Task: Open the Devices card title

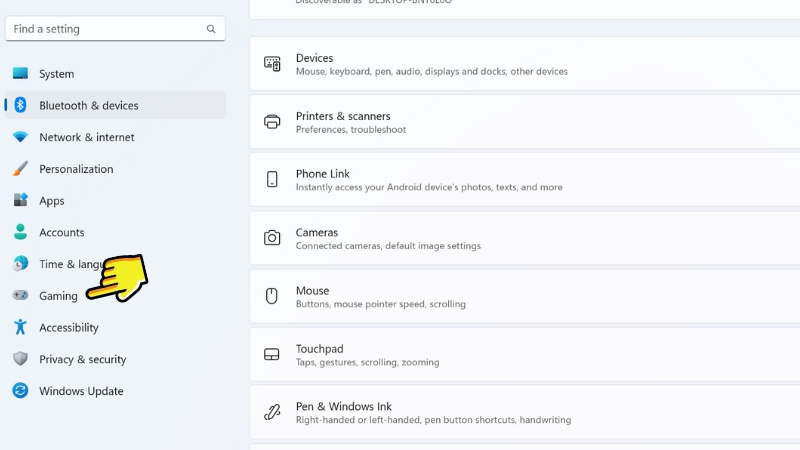Action: 314,58
